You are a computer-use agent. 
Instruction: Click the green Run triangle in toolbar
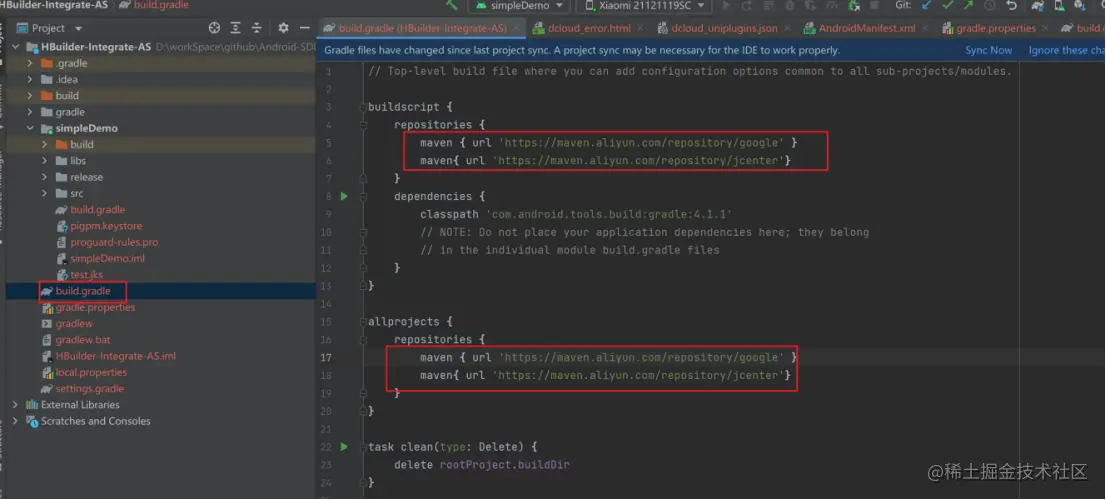pyautogui.click(x=727, y=5)
